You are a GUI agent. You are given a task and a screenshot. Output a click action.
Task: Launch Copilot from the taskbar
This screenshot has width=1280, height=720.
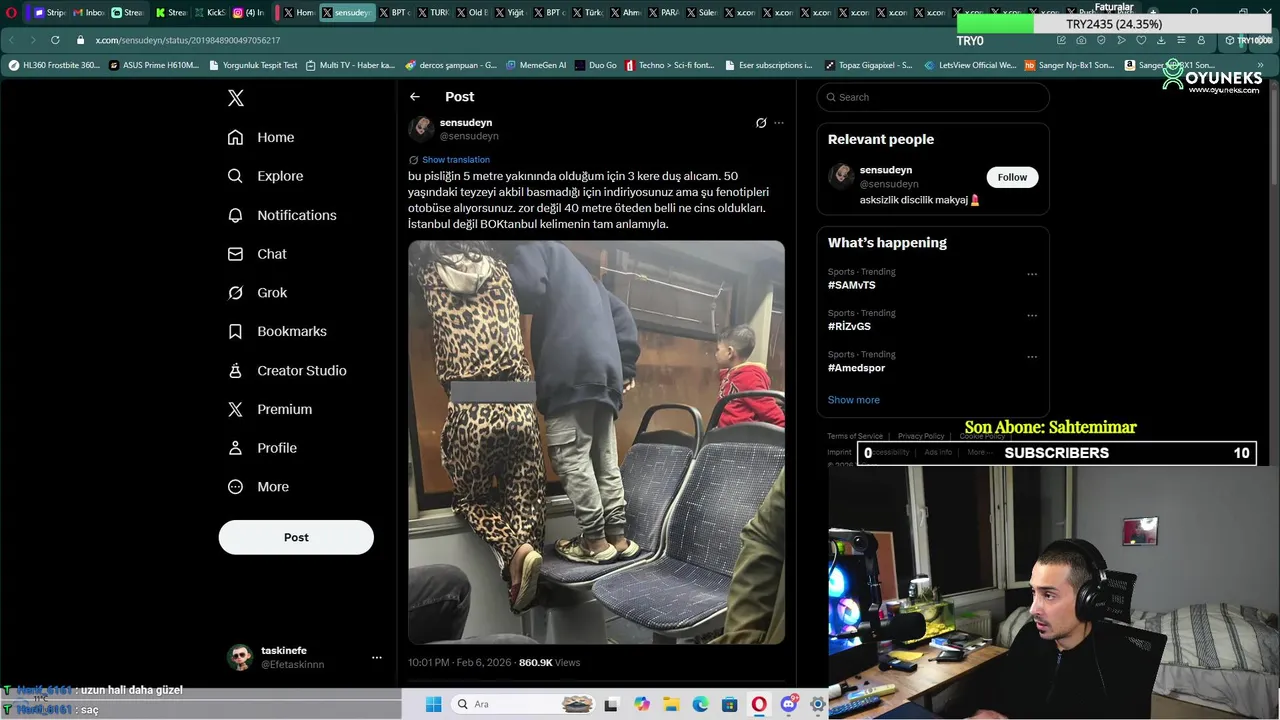pyautogui.click(x=642, y=705)
